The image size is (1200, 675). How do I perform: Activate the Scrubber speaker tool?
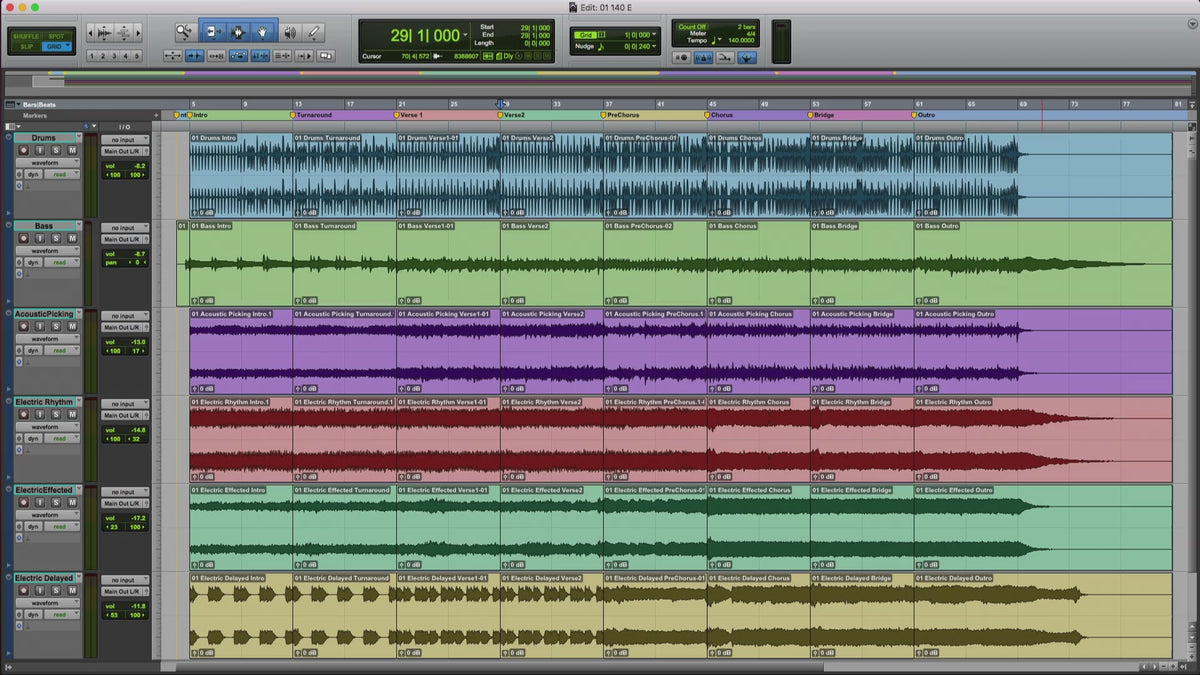pos(289,32)
